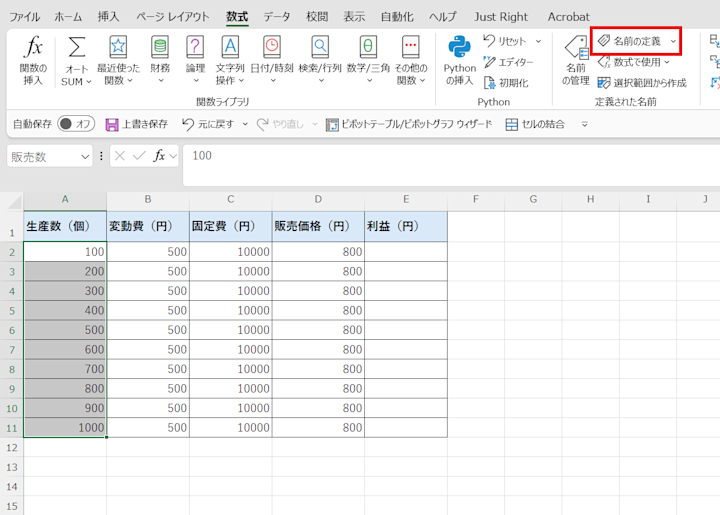
Task: Click the セルの結合 icon
Action: coord(512,124)
